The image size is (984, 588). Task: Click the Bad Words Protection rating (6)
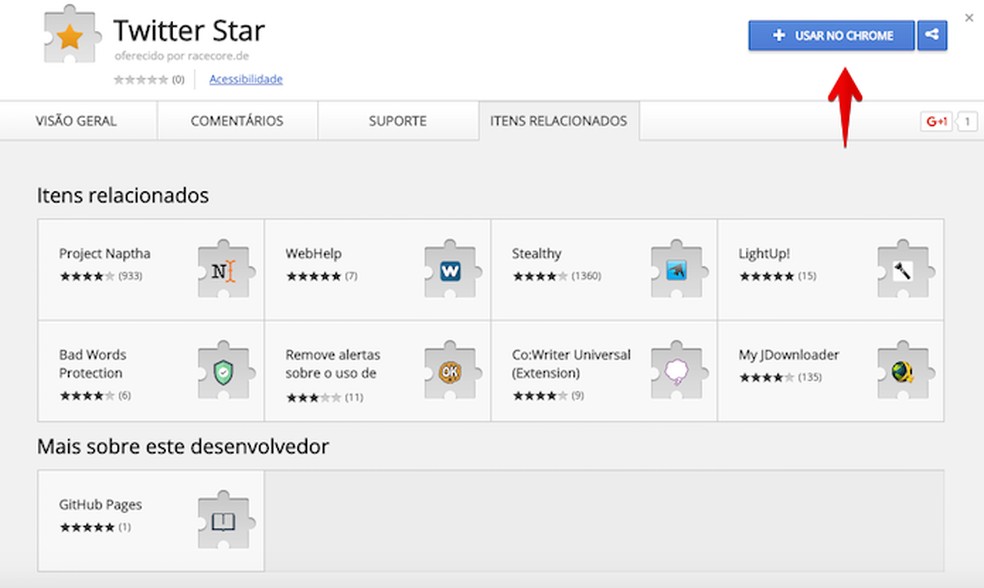coord(95,395)
